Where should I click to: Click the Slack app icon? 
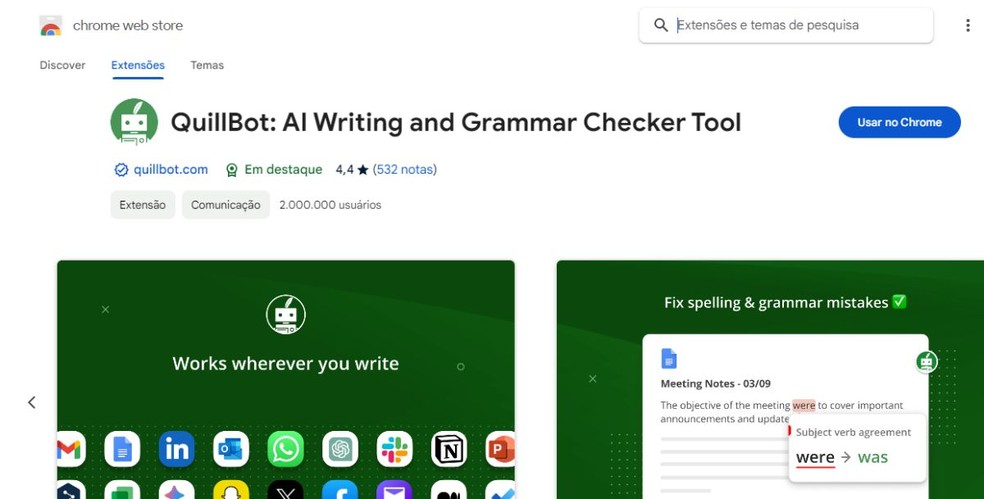(x=395, y=449)
